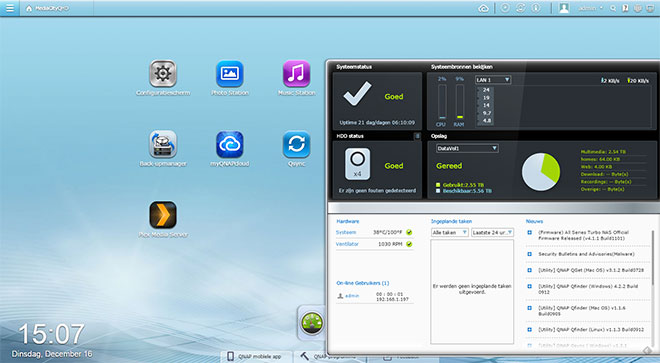
Task: Click the storage usage pie chart
Action: pyautogui.click(x=541, y=172)
